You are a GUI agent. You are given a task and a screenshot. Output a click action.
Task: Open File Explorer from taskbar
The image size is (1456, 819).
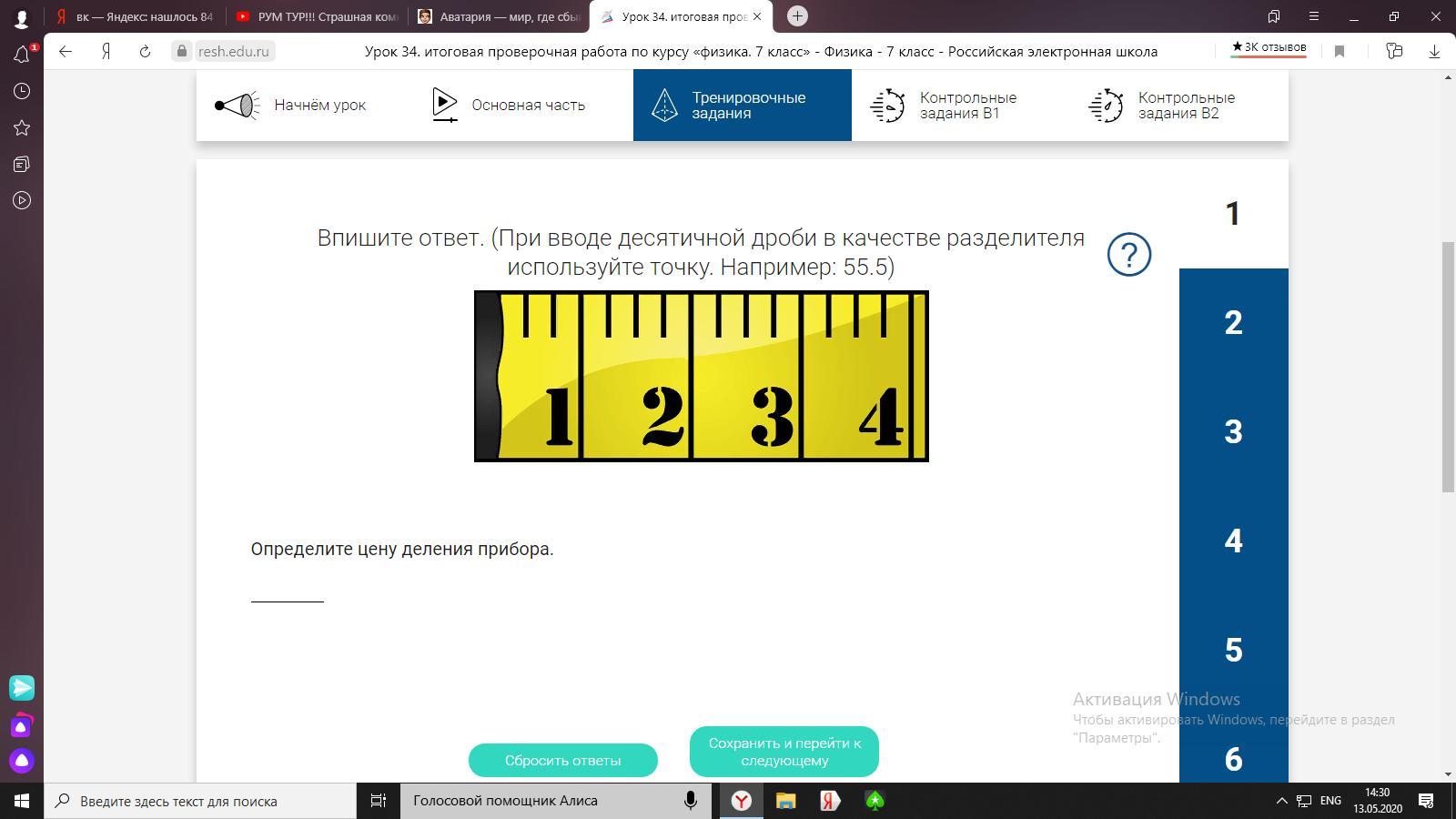785,801
